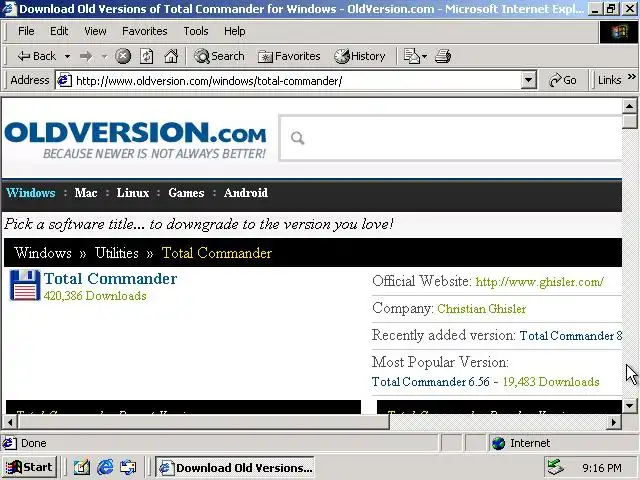The height and width of the screenshot is (480, 640).
Task: Click the IE icon in title bar
Action: [x=9, y=8]
